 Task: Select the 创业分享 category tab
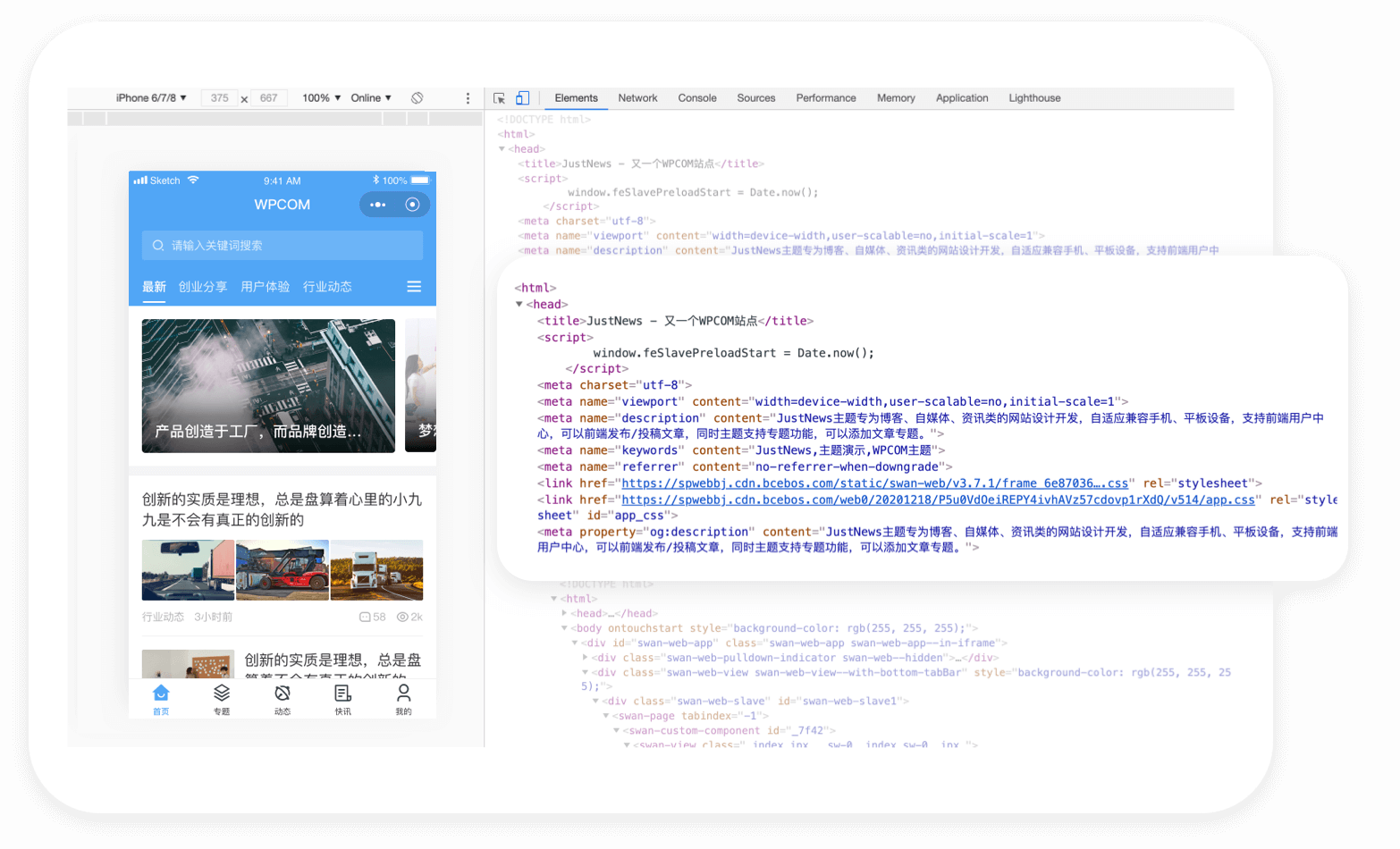pyautogui.click(x=203, y=287)
